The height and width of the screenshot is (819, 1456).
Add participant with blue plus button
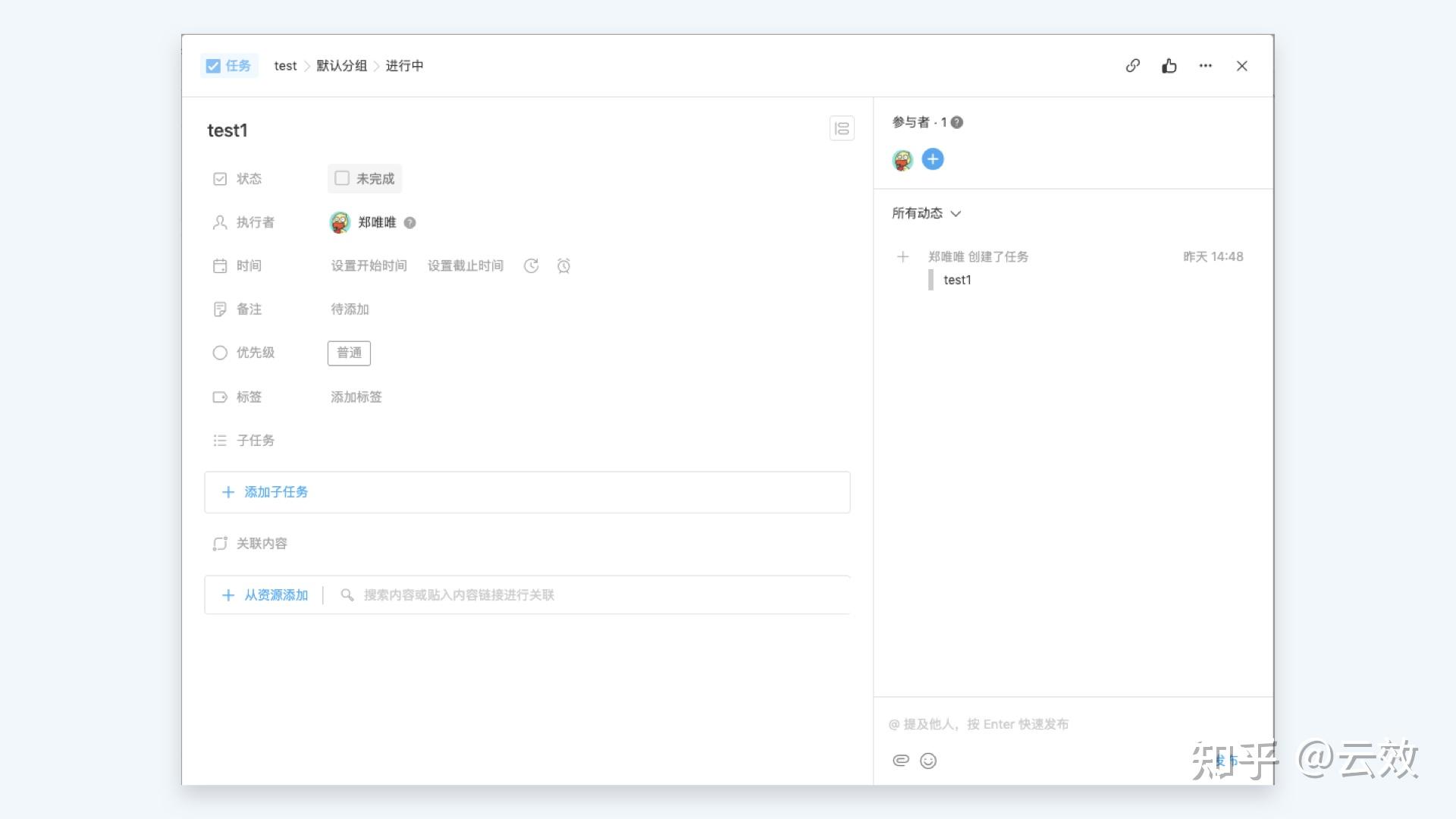[932, 159]
